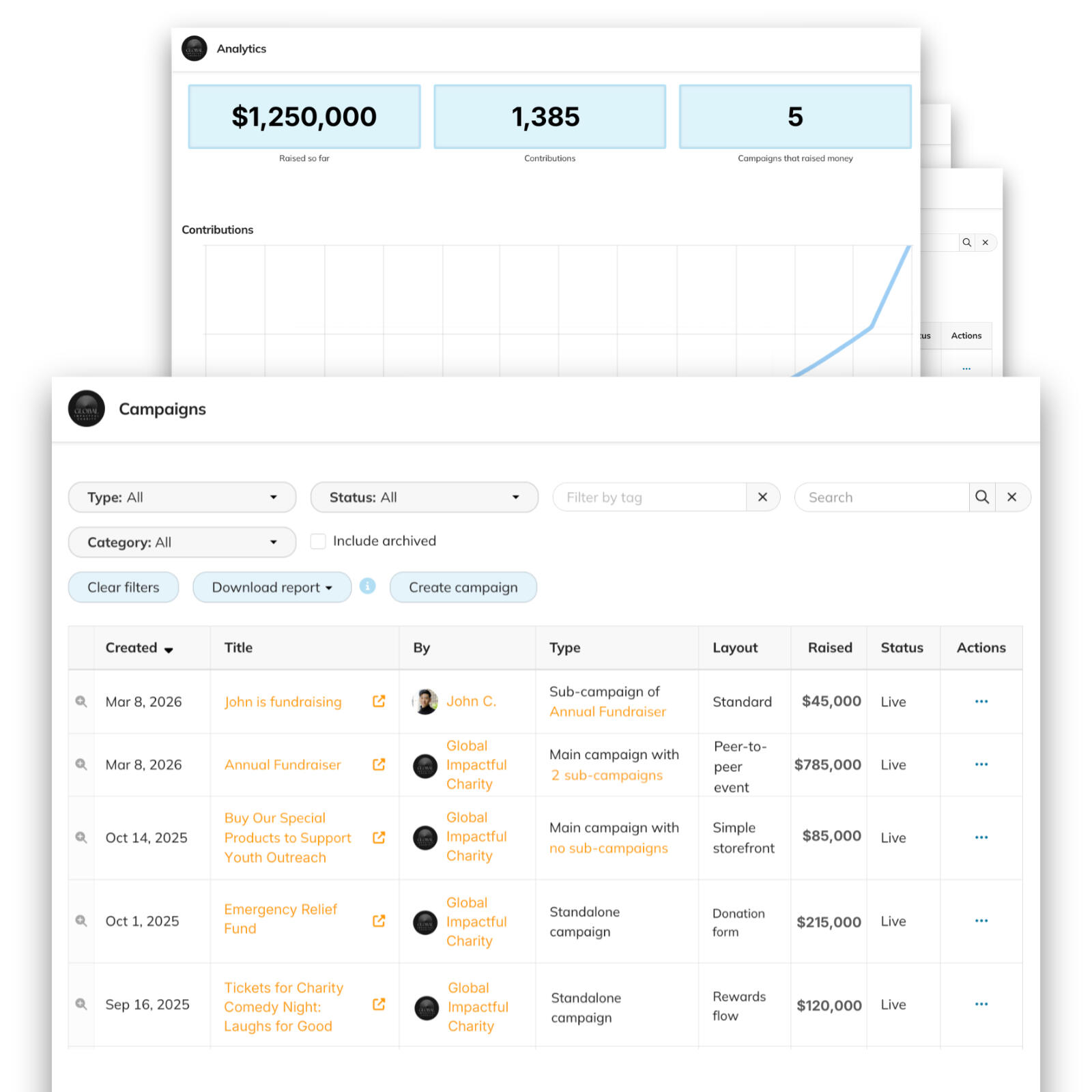This screenshot has height=1092, width=1092.
Task: Open three-dot actions for $45,000 campaign
Action: [x=981, y=702]
